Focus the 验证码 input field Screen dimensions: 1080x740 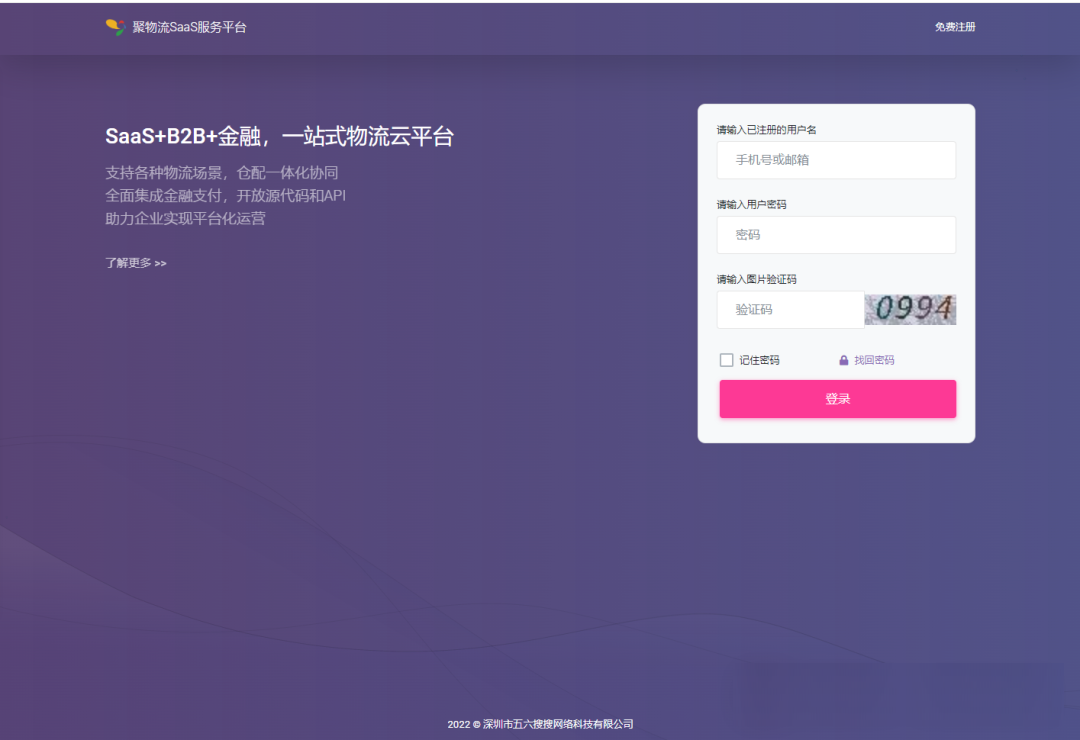coord(790,309)
